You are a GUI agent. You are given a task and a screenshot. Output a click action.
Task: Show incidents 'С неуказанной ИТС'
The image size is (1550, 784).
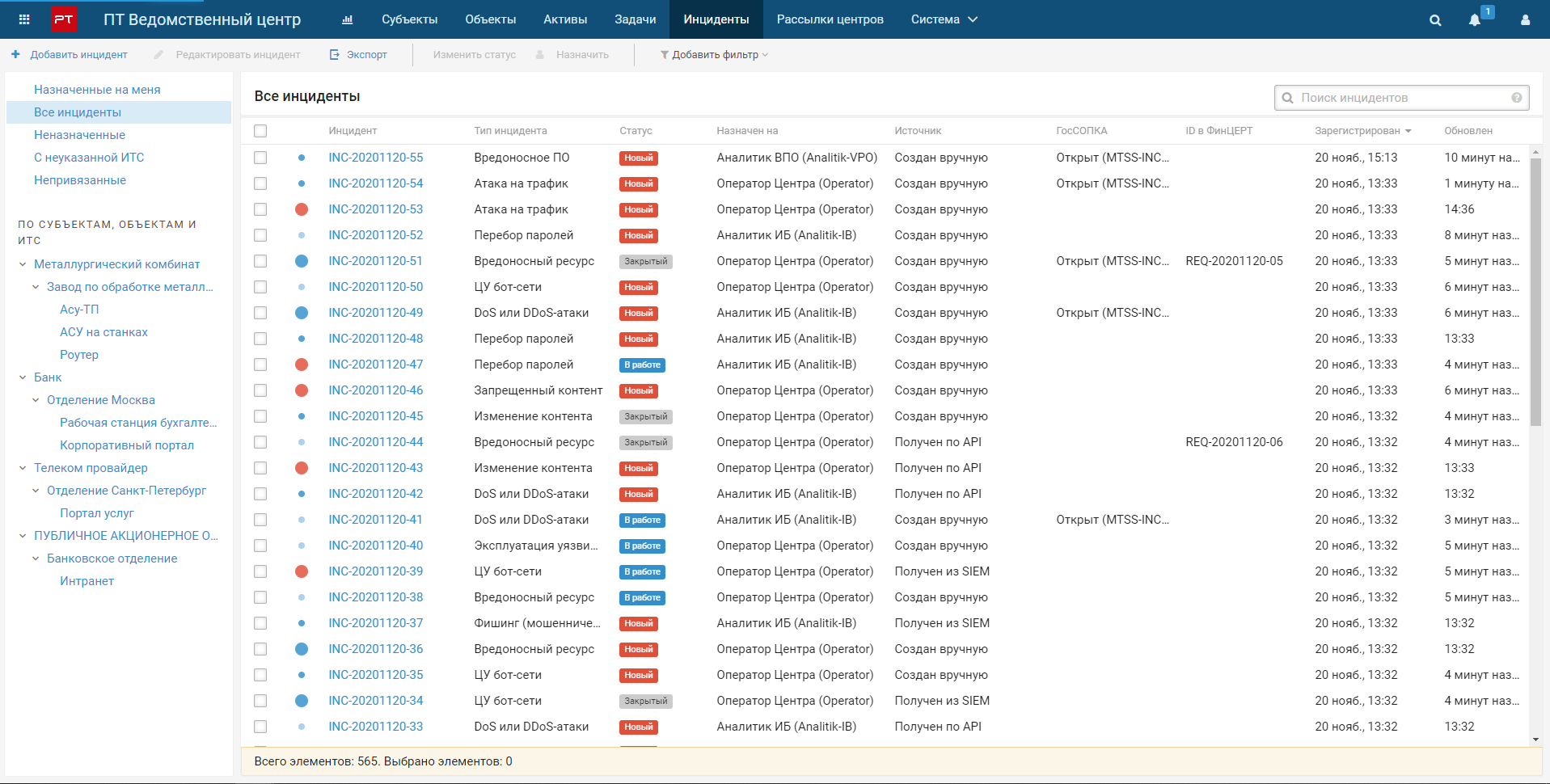[x=89, y=158]
